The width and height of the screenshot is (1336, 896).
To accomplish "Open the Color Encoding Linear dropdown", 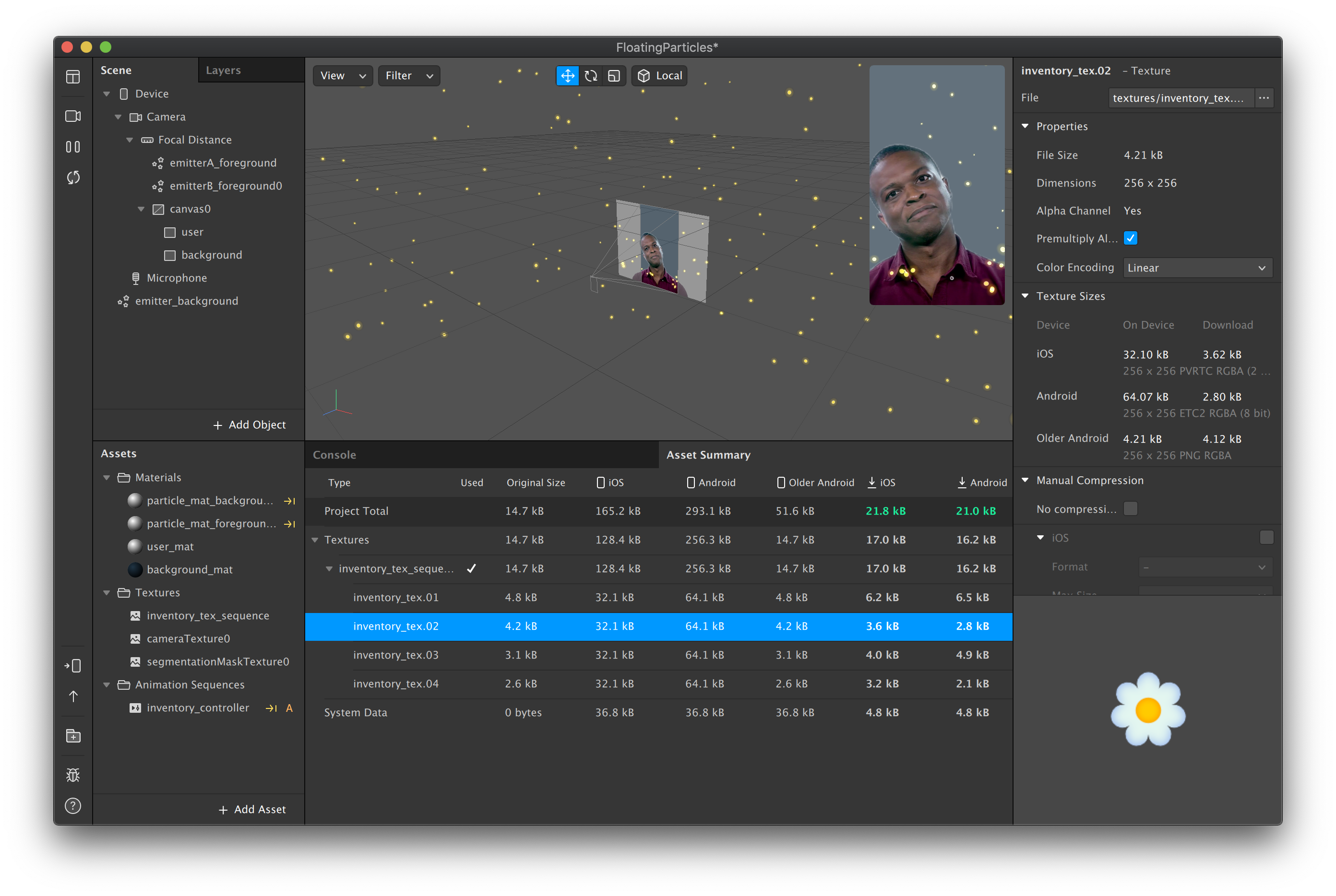I will [1197, 268].
